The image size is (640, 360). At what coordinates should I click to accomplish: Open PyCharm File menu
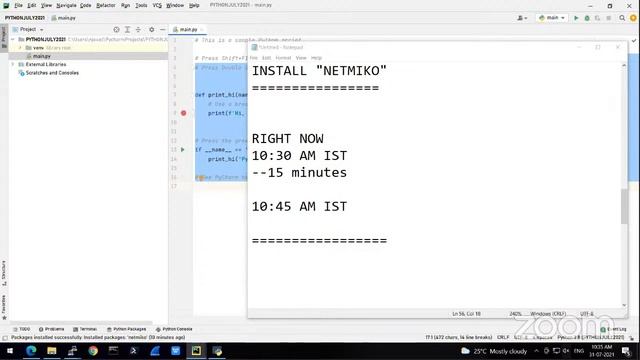point(18,5)
